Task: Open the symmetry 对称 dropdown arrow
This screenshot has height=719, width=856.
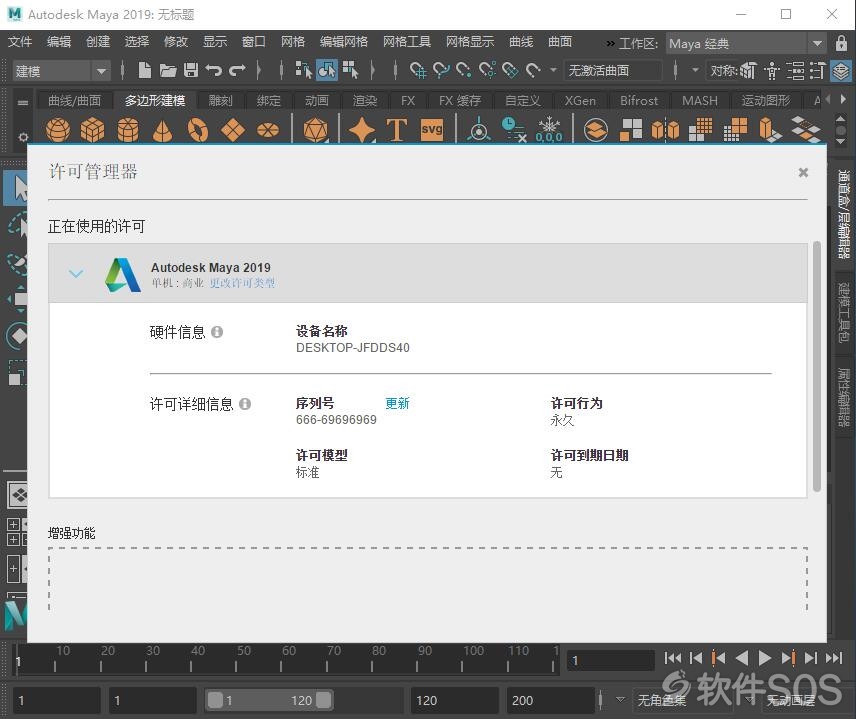Action: [x=695, y=70]
